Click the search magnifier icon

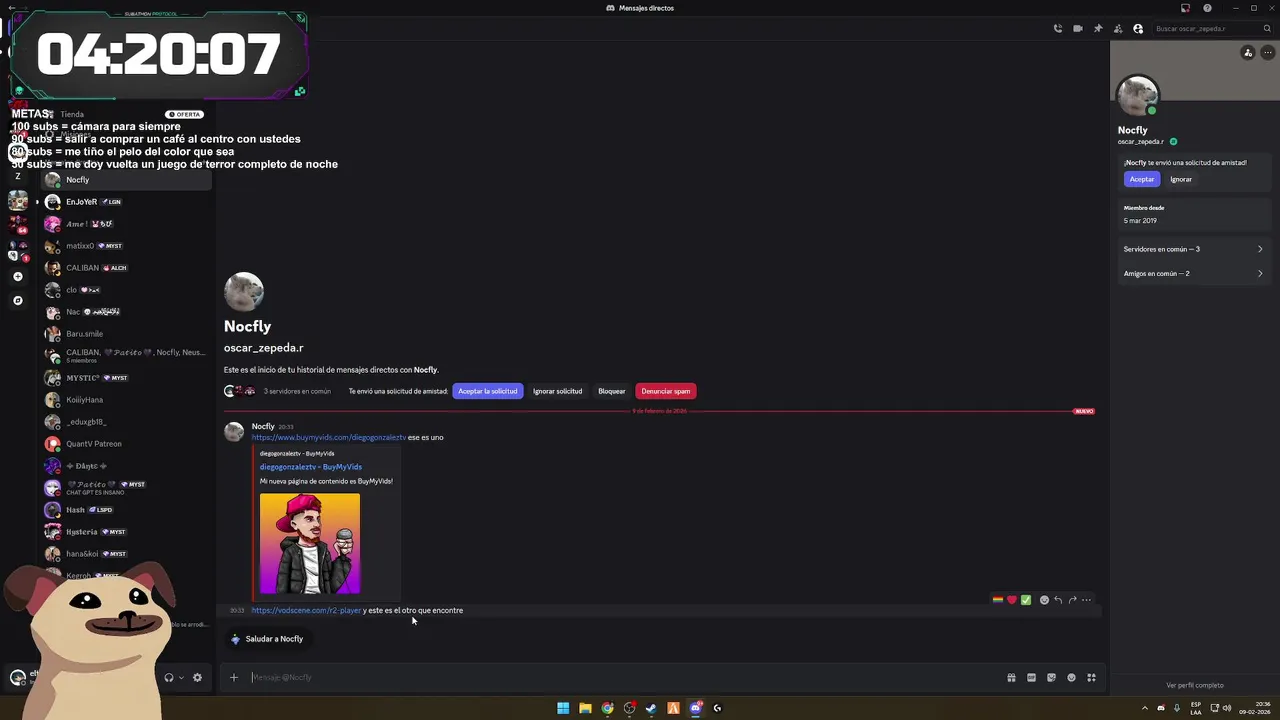[x=1267, y=29]
